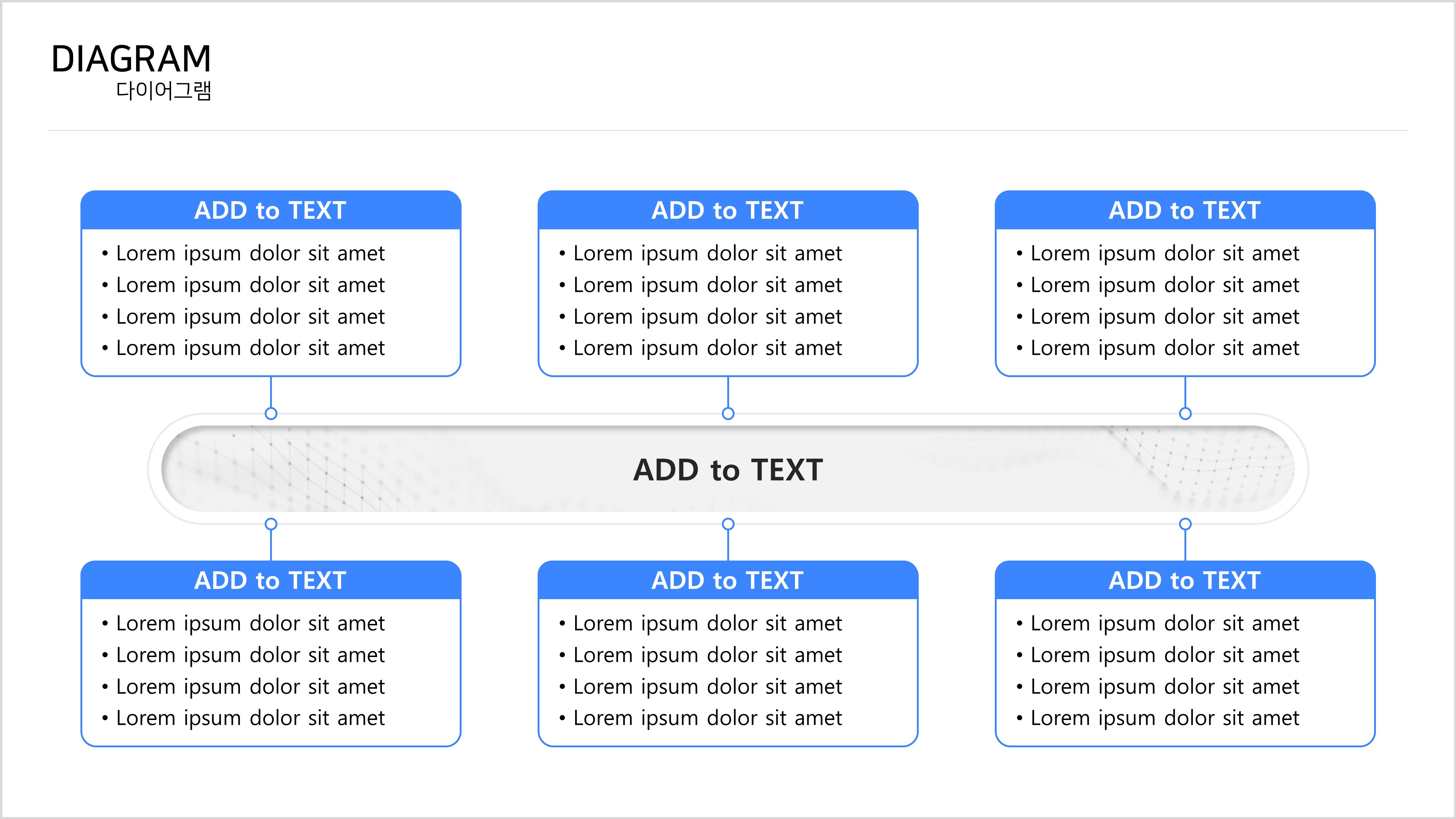Image resolution: width=1456 pixels, height=819 pixels.
Task: Click the connector circle under the top-left box
Action: (271, 414)
